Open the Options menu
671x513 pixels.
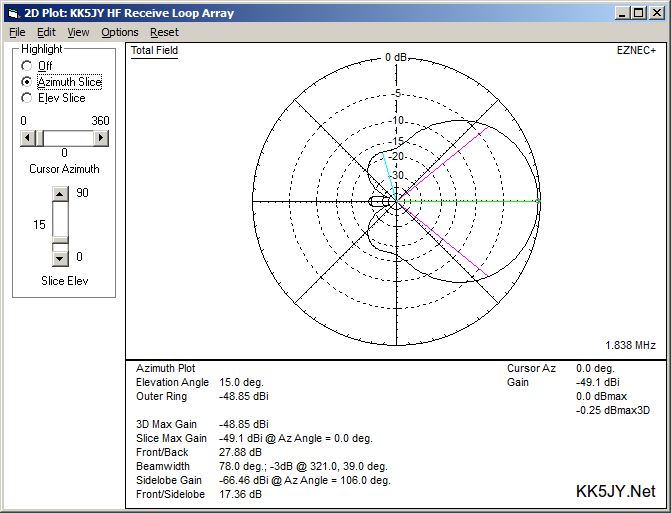pos(120,33)
